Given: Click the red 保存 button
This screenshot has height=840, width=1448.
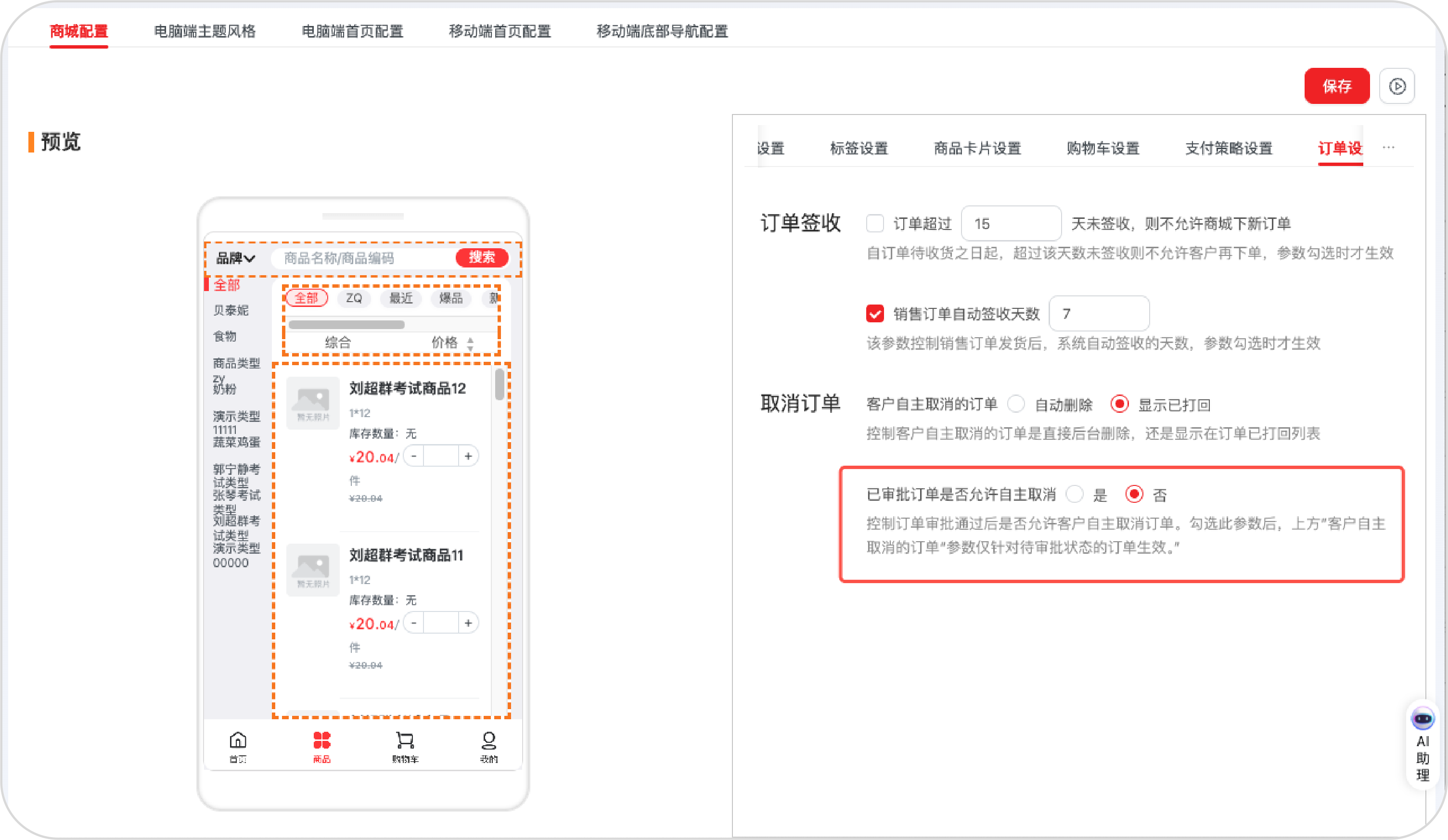Looking at the screenshot, I should [1336, 86].
